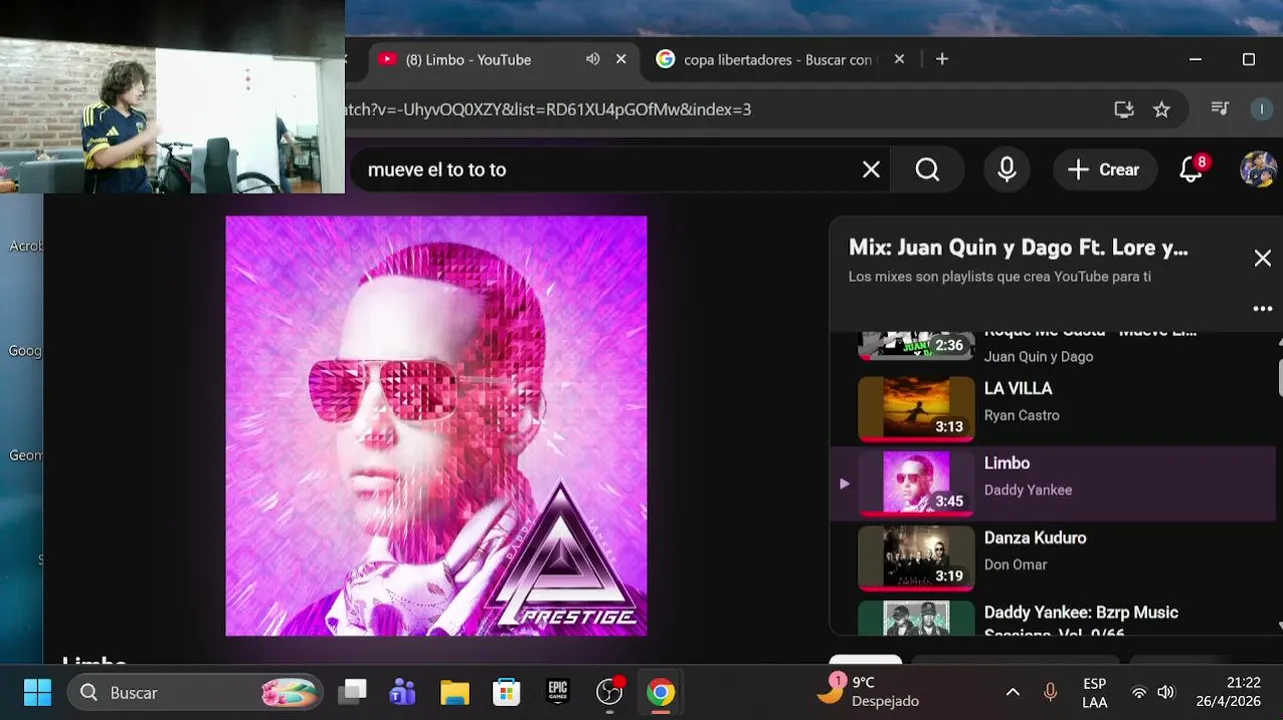Open the Mix: Juan Quin y Dago title
Viewport: 1283px width, 720px height.
(x=1018, y=247)
